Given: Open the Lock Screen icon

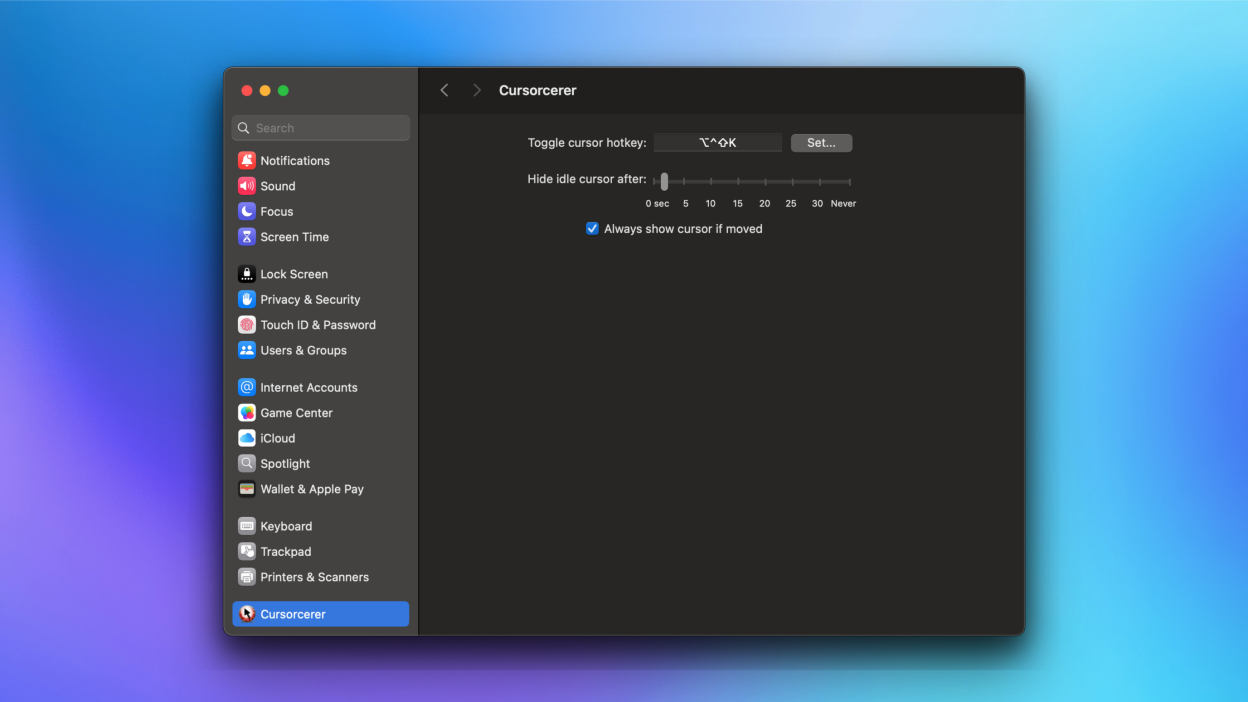Looking at the screenshot, I should click(247, 274).
